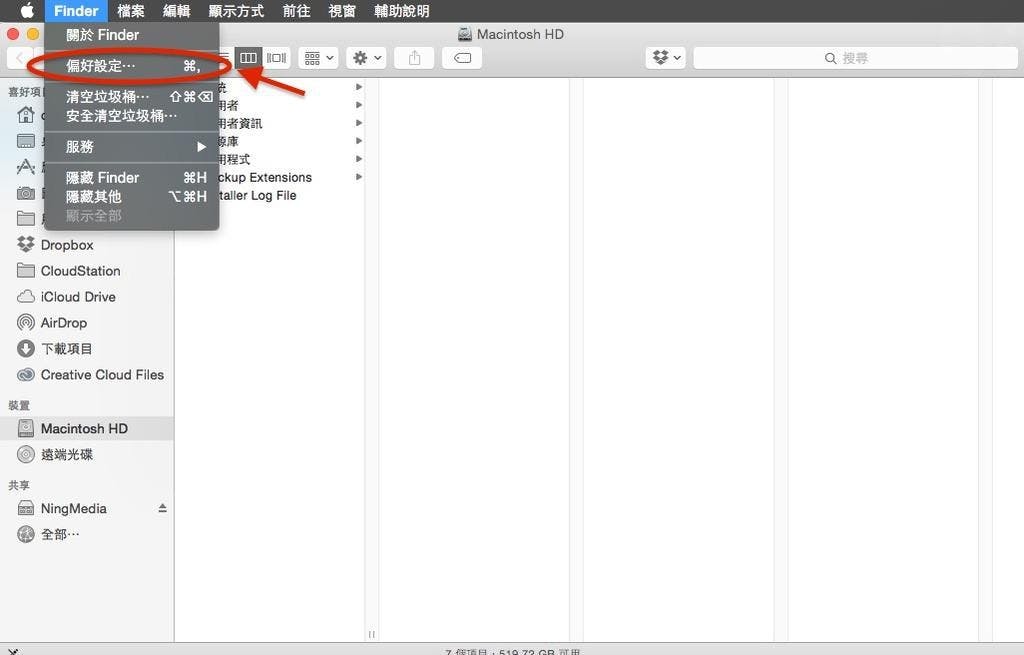Click the iCloud Drive cloud icon
Viewport: 1024px width, 655px height.
click(25, 296)
